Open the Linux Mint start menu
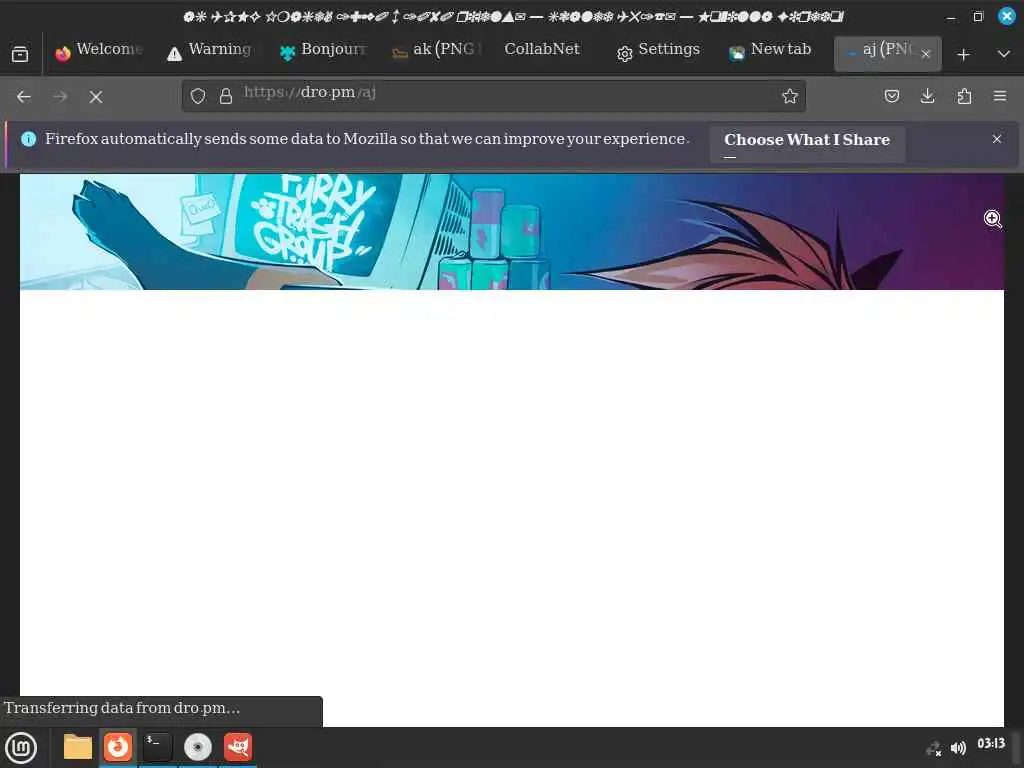This screenshot has height=768, width=1024. pyautogui.click(x=21, y=748)
